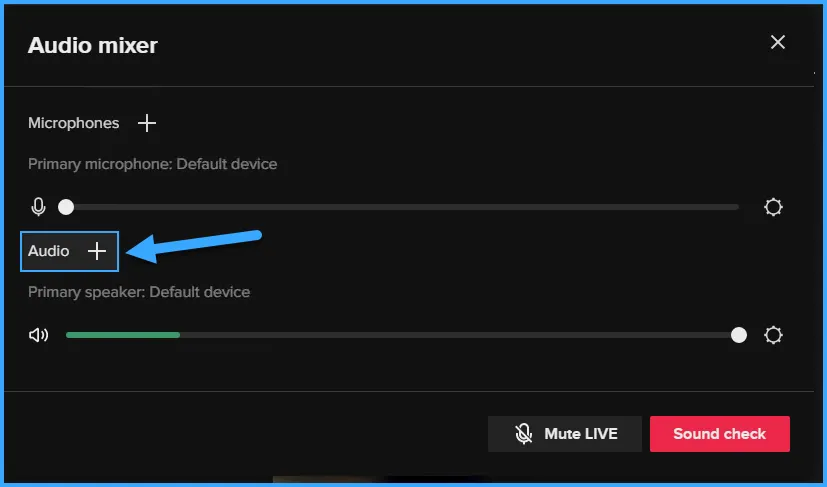
Task: Click the Audio mixer title heading
Action: click(x=92, y=45)
